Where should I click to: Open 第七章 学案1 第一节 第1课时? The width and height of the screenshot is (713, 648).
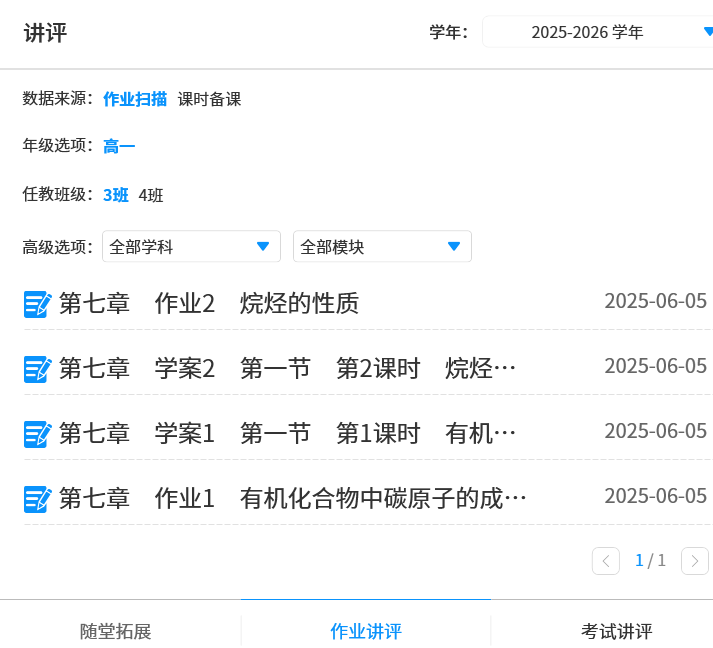pyautogui.click(x=287, y=433)
